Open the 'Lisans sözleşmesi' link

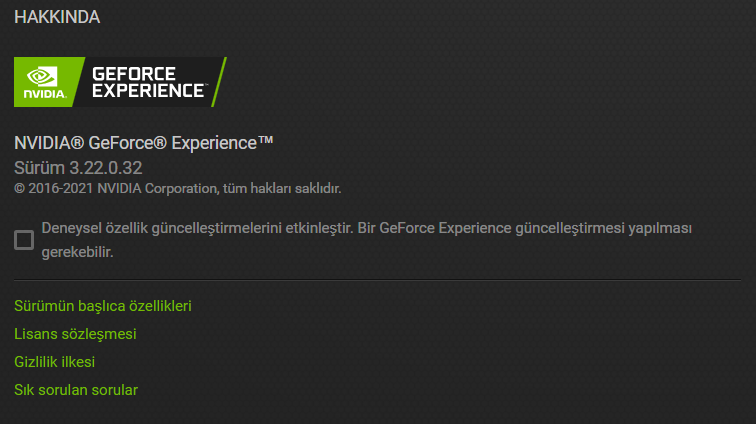75,333
